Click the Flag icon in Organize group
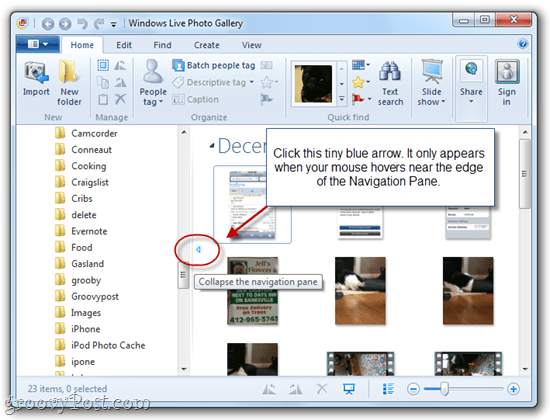 (x=267, y=99)
